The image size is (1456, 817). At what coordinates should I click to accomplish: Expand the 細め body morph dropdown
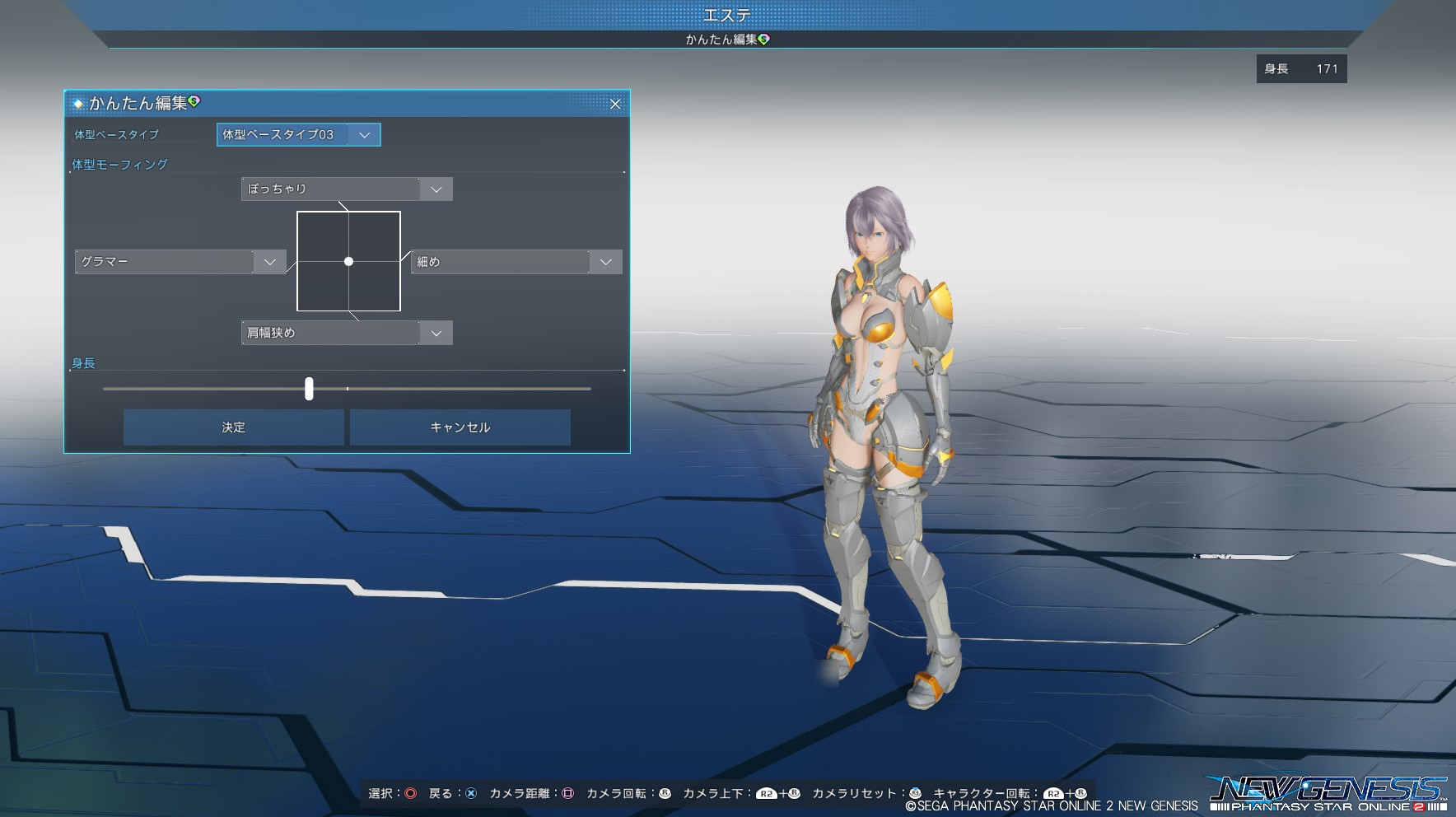(x=516, y=262)
